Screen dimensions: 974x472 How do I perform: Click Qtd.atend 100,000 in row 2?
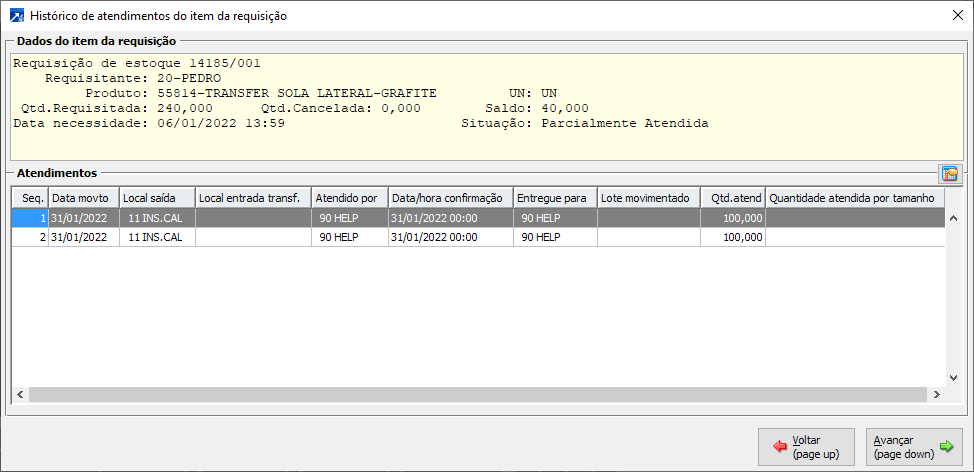(x=733, y=237)
